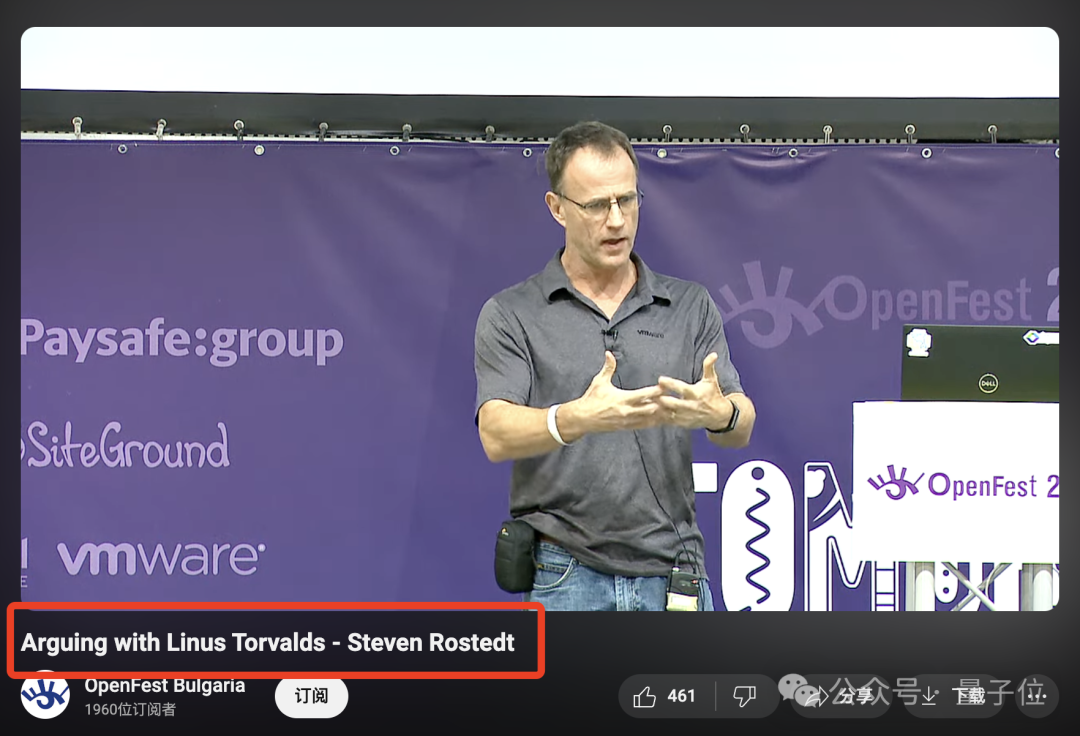Click the thumbs-up like icon
Image resolution: width=1080 pixels, height=736 pixels.
(x=645, y=696)
